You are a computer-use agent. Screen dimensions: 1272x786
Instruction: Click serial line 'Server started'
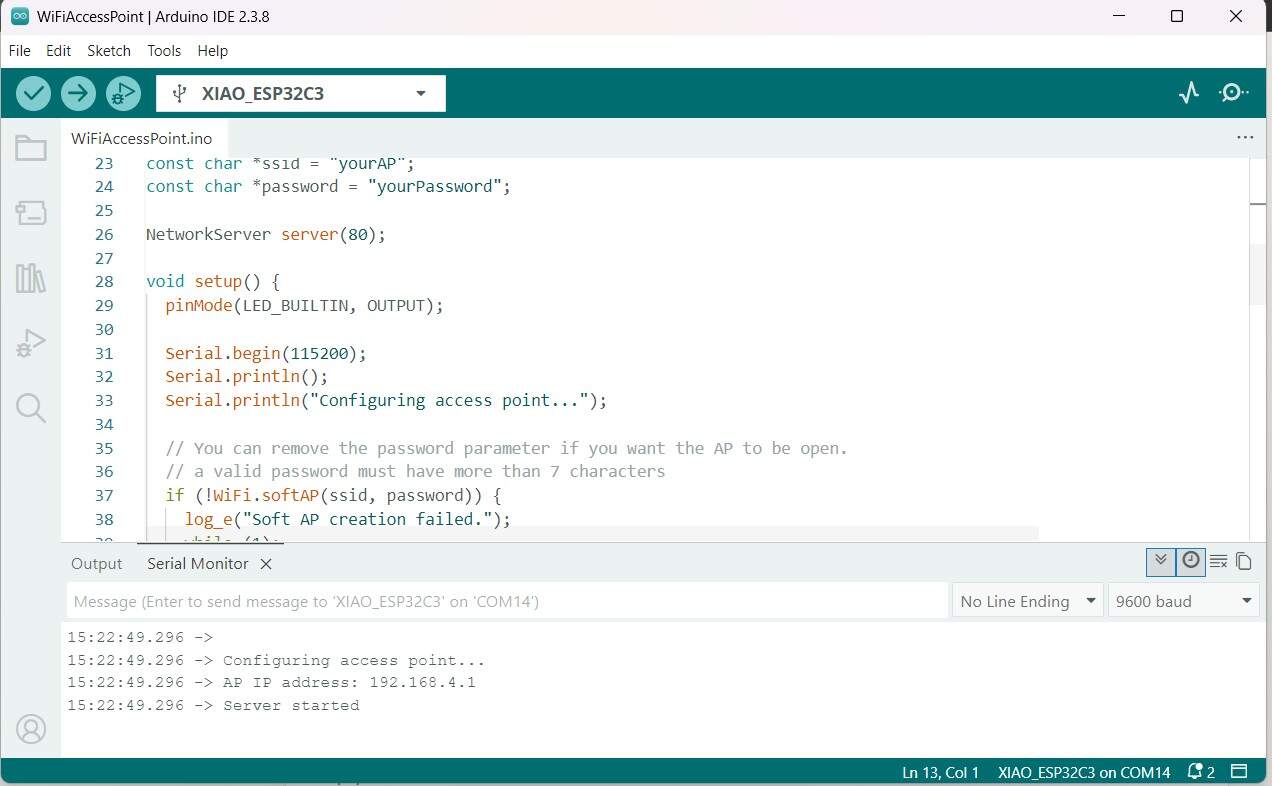291,706
